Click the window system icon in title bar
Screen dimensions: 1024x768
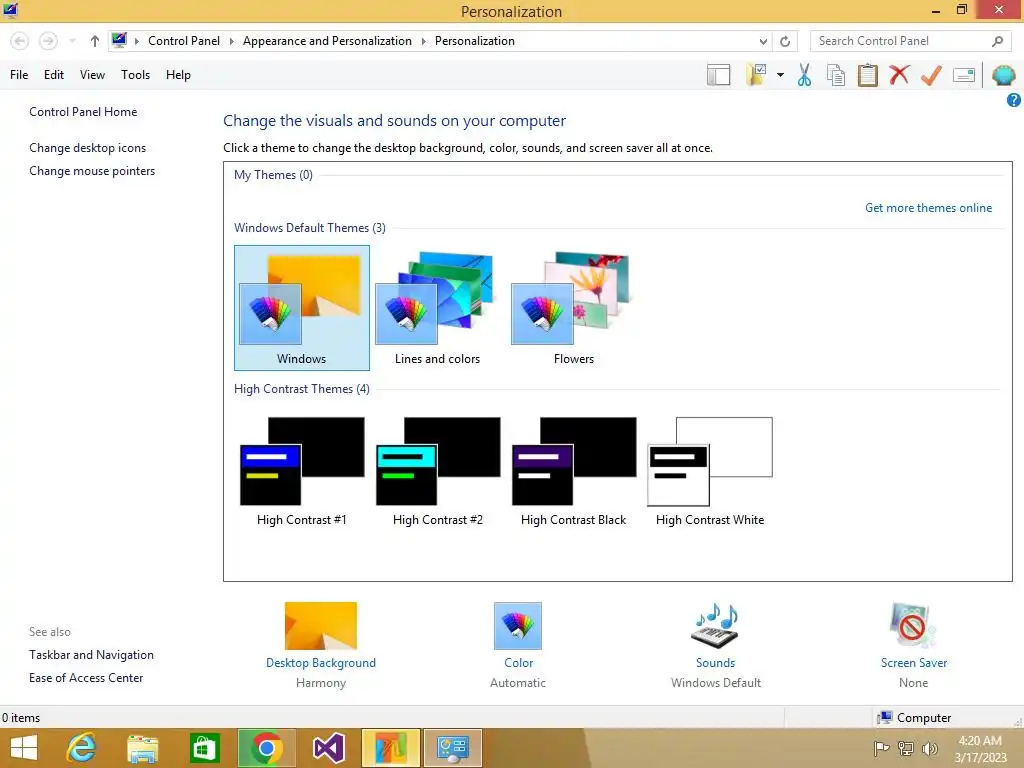(x=10, y=10)
